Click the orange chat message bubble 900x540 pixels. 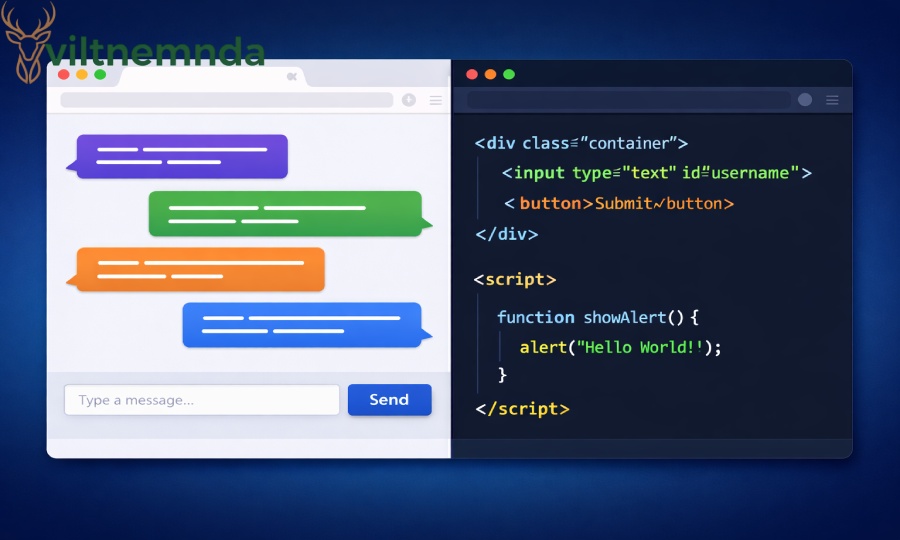(196, 269)
